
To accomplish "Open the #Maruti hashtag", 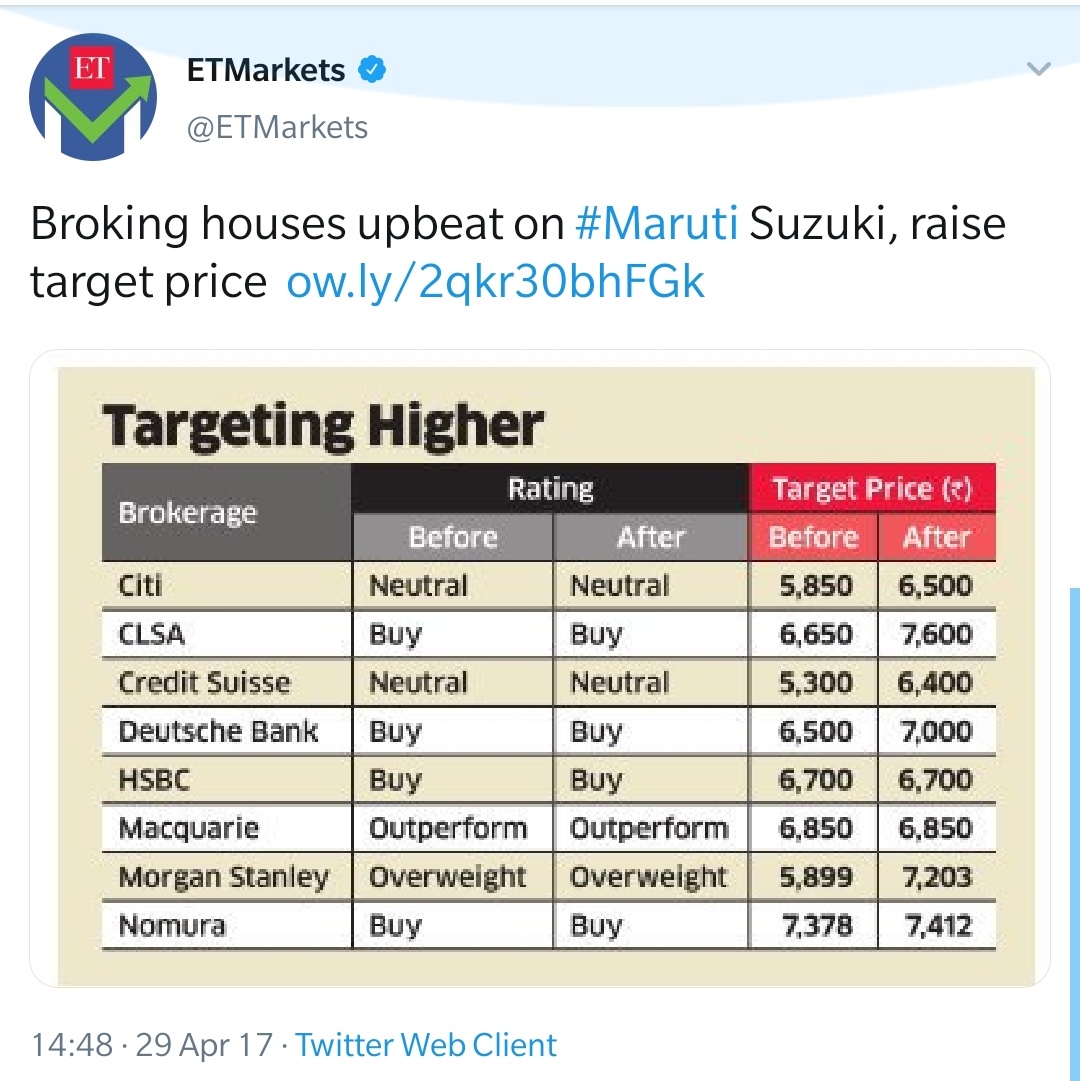I will 657,223.
